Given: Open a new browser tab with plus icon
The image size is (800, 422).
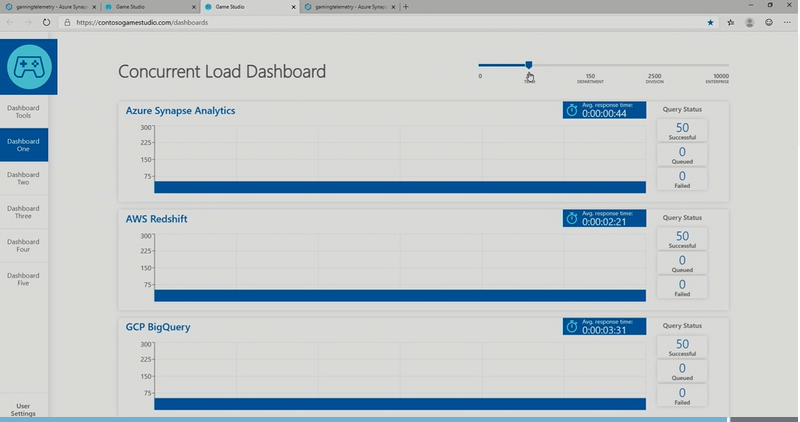Looking at the screenshot, I should (405, 7).
